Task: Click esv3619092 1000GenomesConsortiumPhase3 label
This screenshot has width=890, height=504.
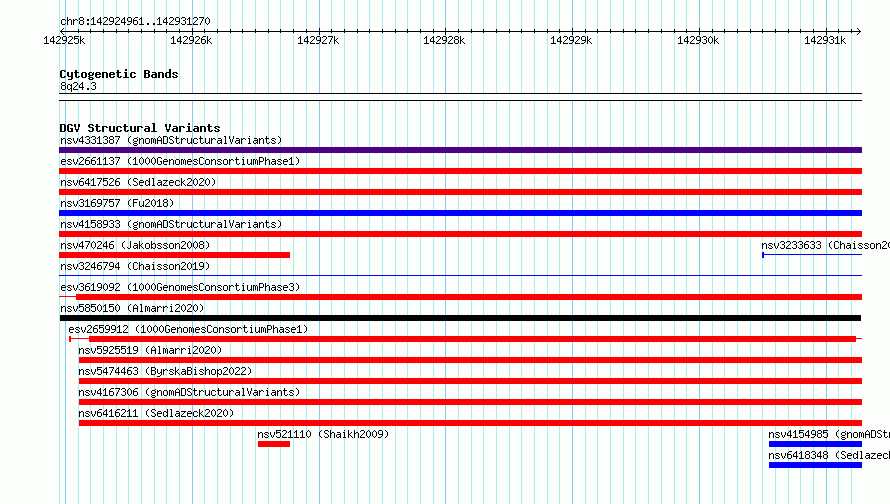Action: [180, 287]
